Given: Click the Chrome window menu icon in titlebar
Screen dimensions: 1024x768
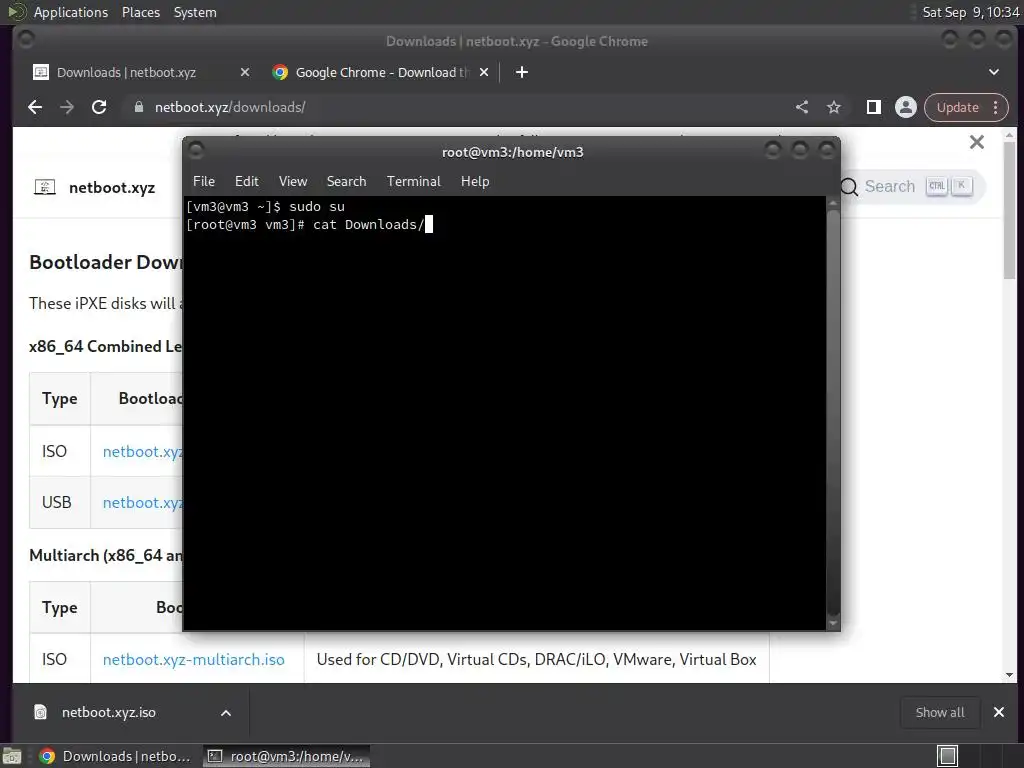Looking at the screenshot, I should coord(26,40).
